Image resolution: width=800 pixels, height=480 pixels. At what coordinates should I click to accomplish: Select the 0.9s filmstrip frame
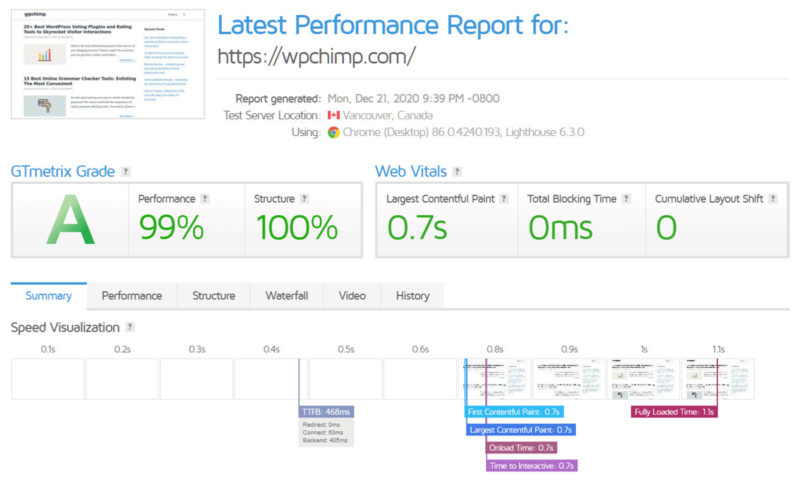tap(569, 379)
